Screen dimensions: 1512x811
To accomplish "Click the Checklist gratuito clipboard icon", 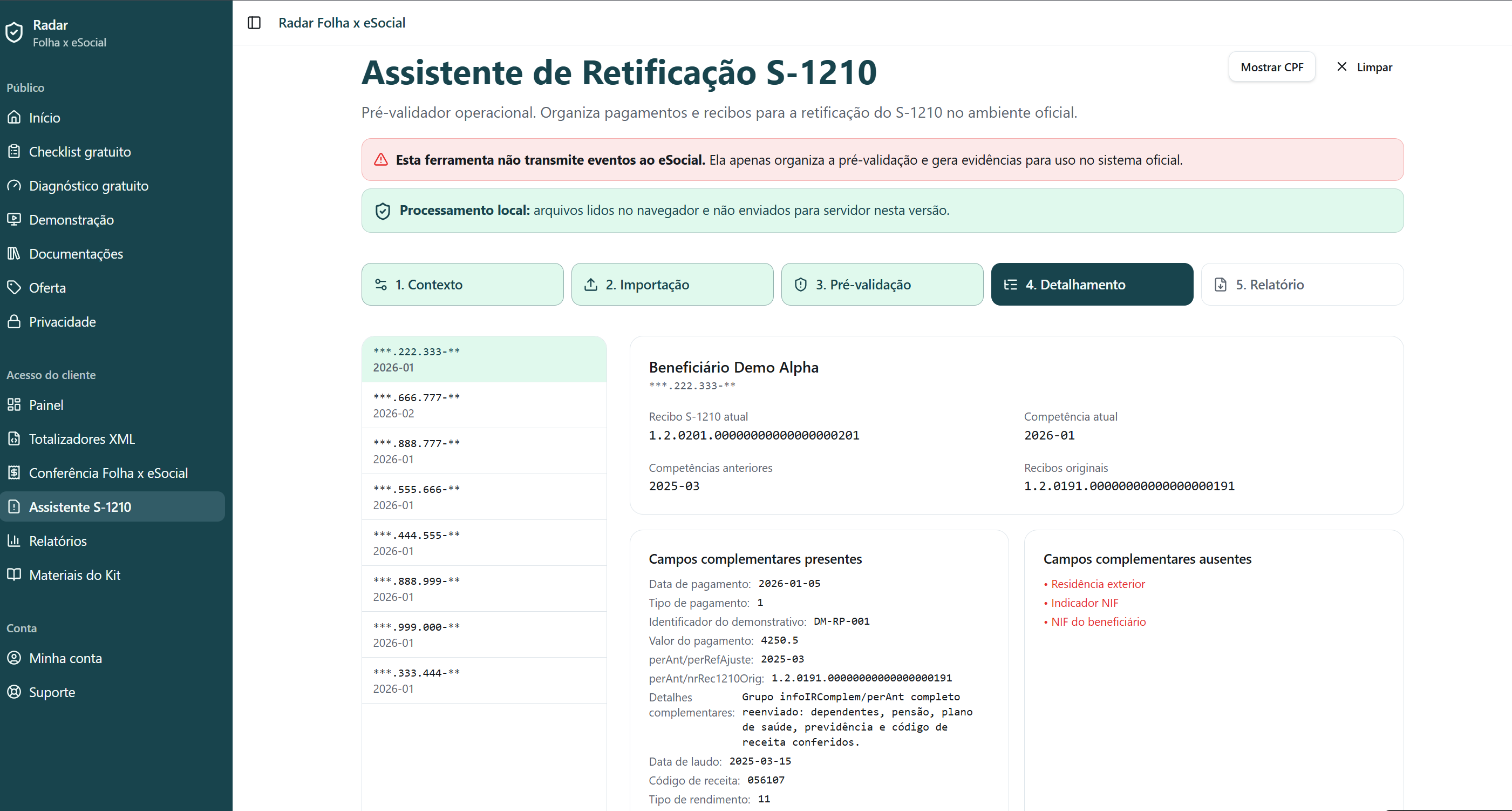I will coord(14,152).
